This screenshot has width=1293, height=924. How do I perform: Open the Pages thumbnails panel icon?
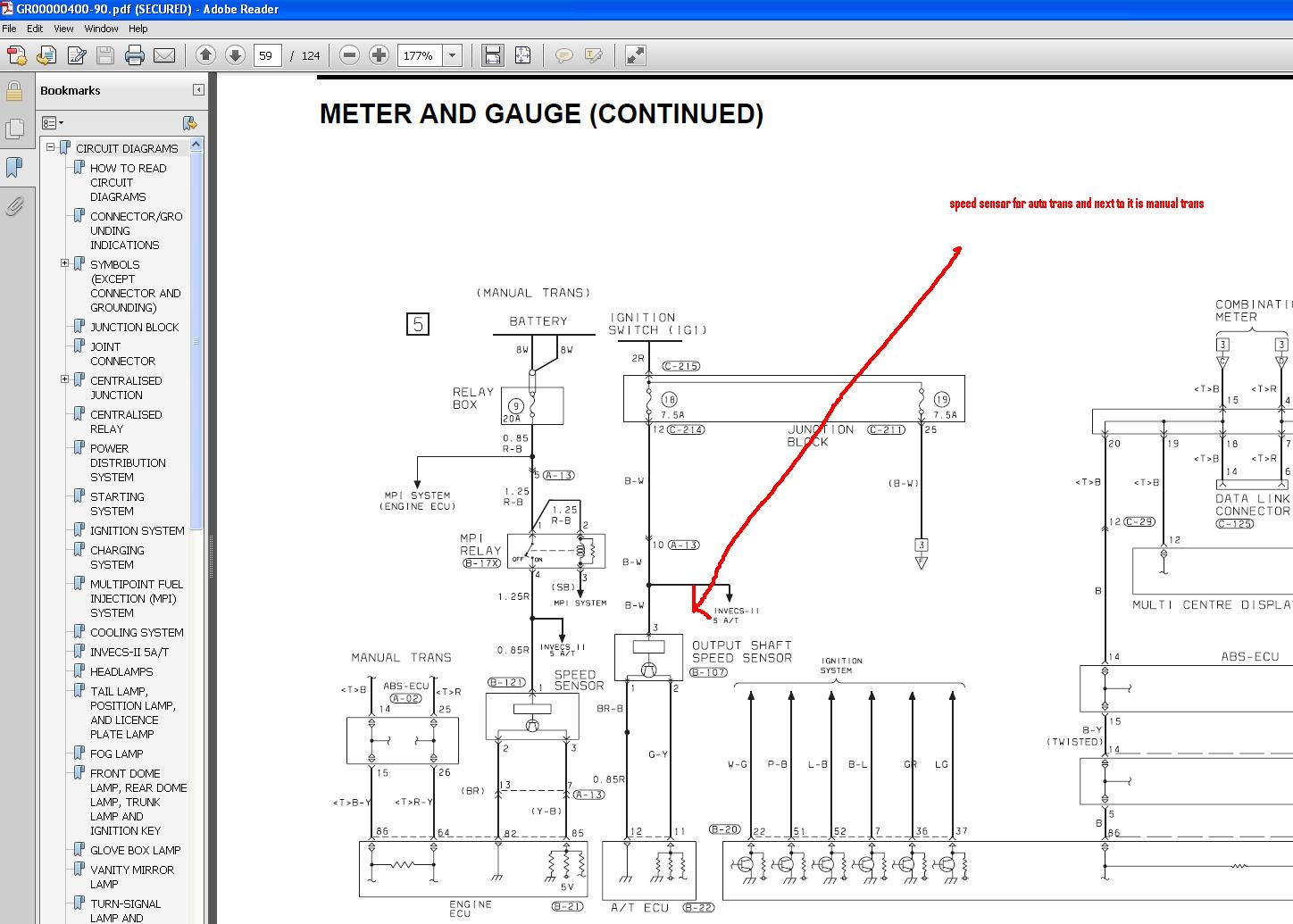14,129
